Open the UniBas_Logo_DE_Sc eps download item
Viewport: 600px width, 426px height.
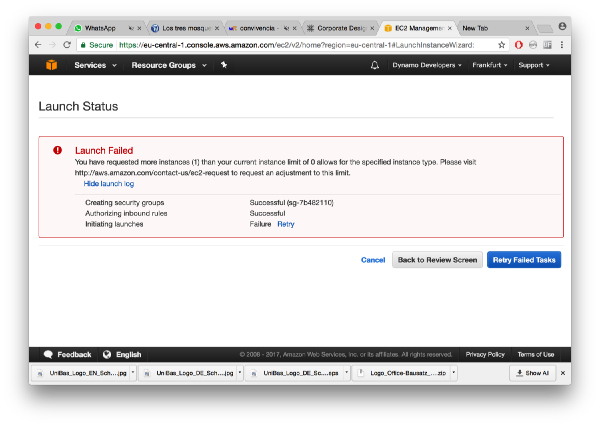pos(297,373)
